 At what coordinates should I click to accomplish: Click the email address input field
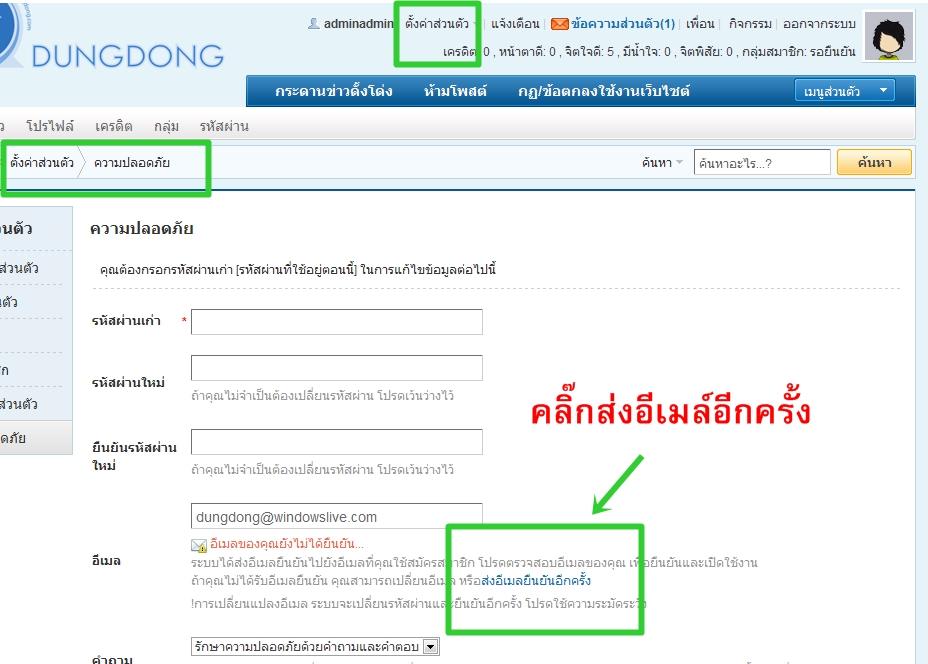click(x=336, y=517)
